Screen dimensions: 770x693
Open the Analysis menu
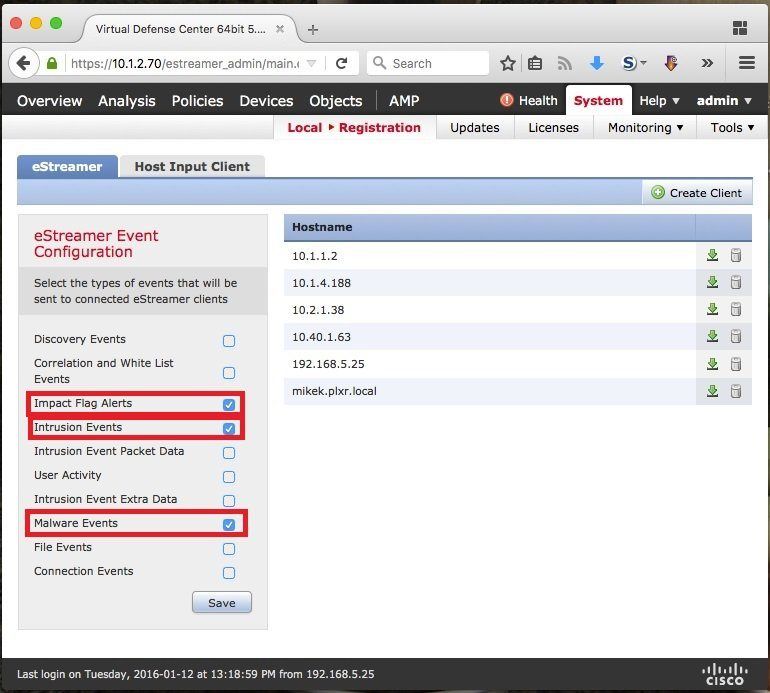click(x=127, y=101)
